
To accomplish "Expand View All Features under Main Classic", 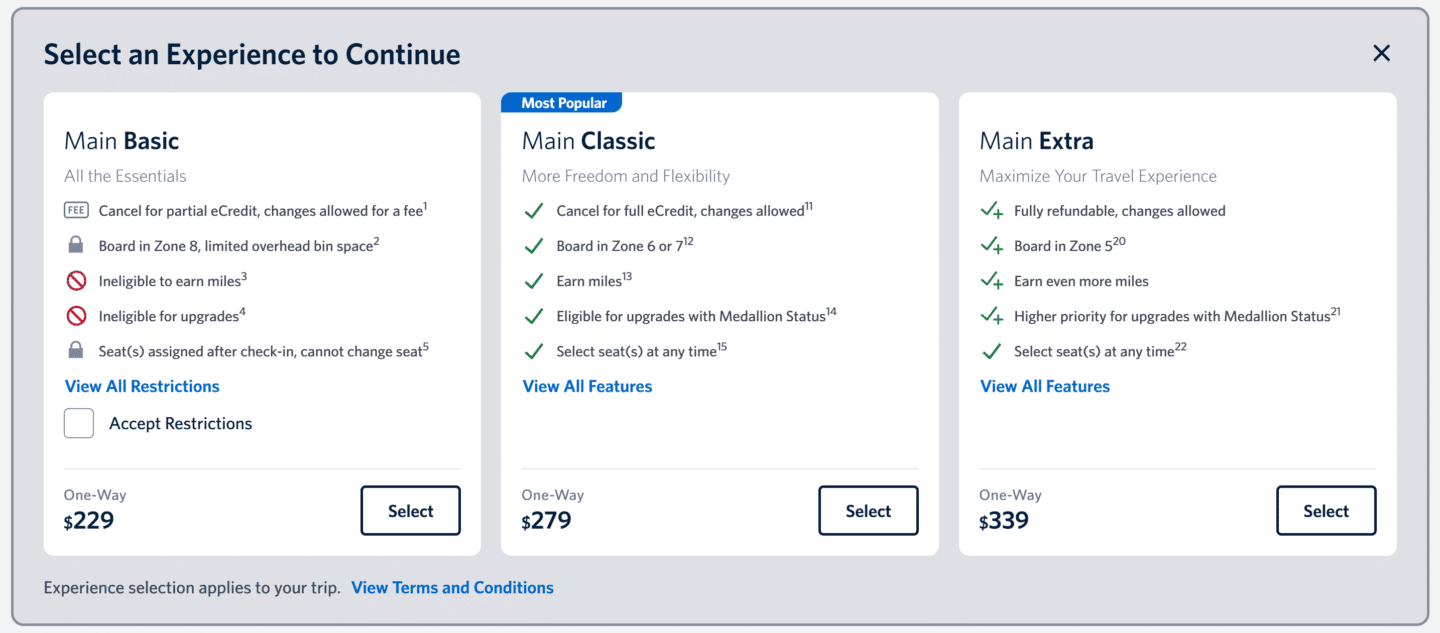I will tap(587, 387).
